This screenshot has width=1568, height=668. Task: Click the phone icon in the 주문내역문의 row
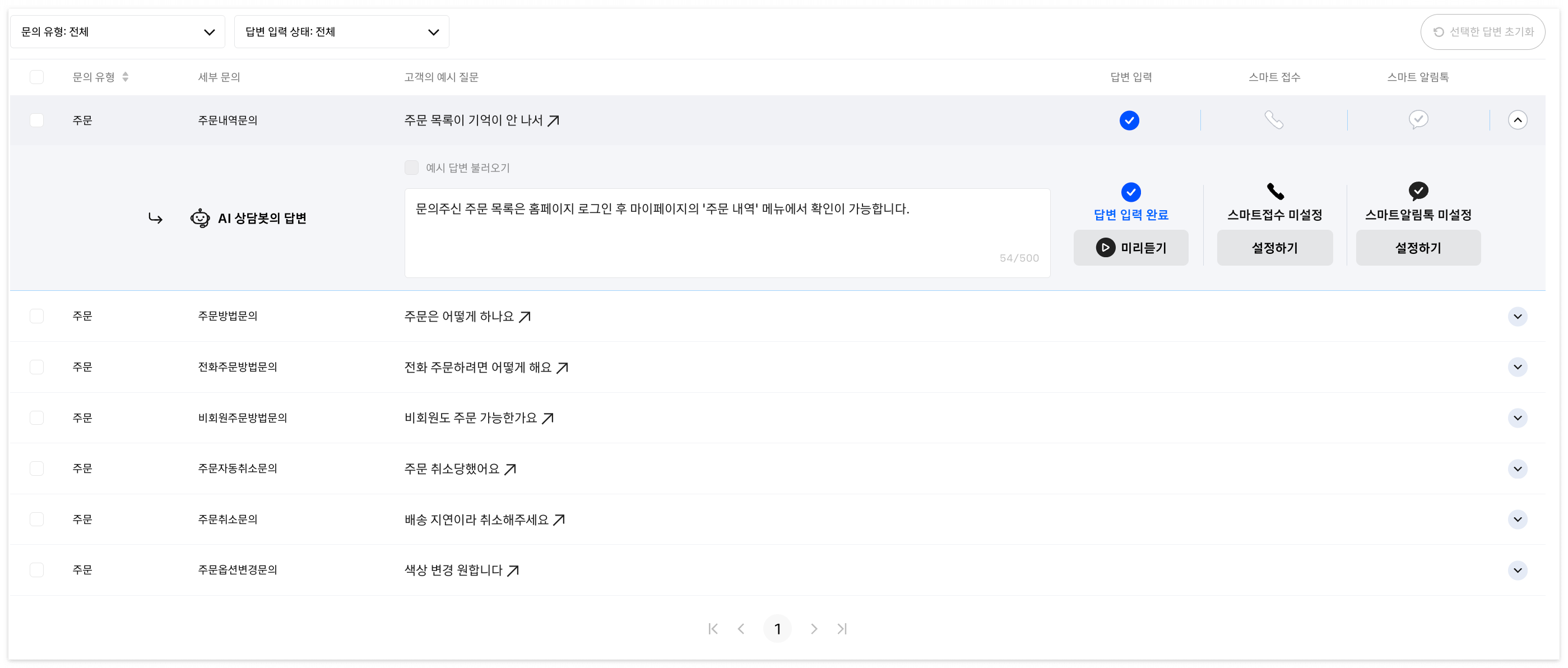coord(1273,120)
